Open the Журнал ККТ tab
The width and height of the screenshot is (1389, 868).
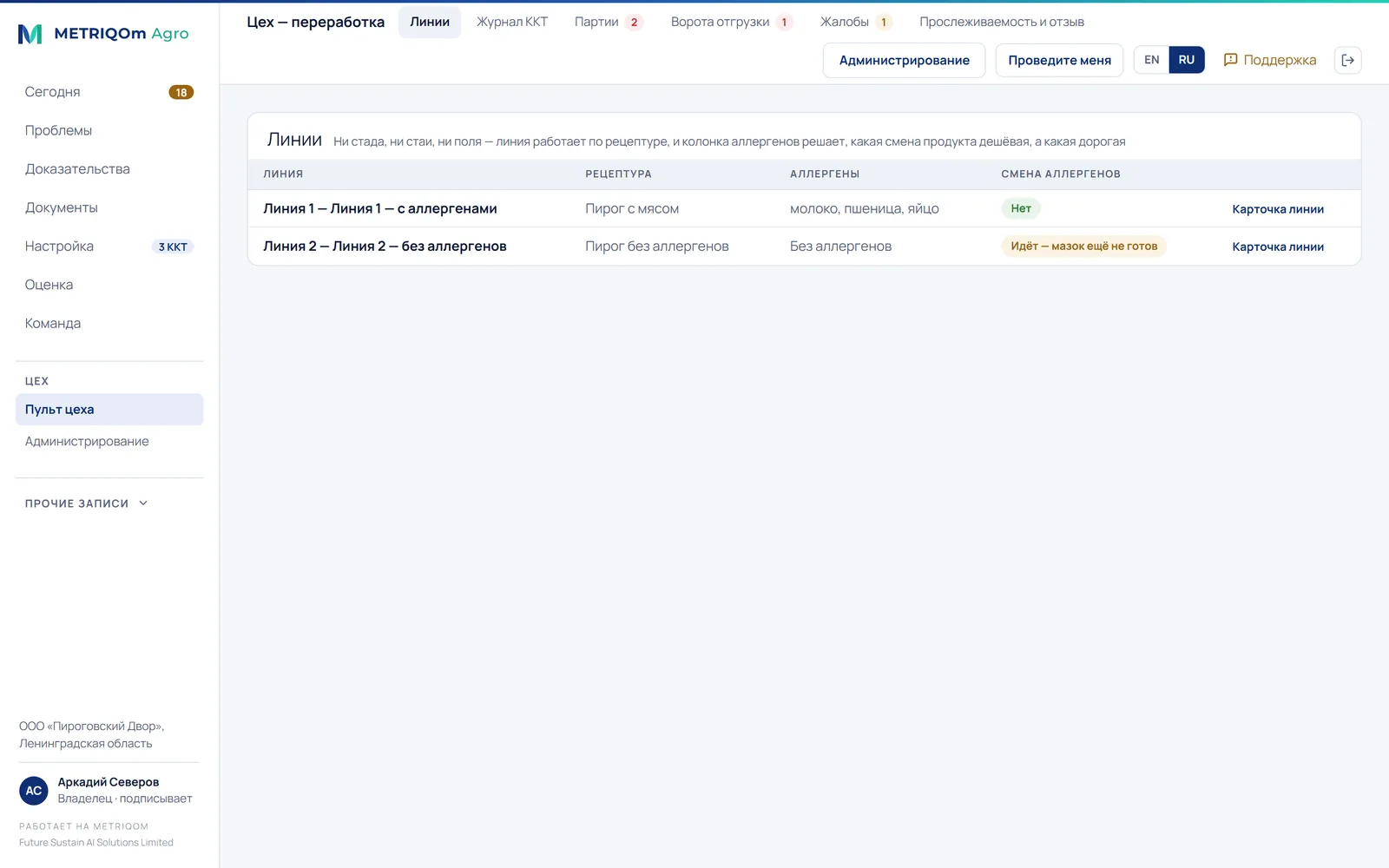(x=512, y=22)
